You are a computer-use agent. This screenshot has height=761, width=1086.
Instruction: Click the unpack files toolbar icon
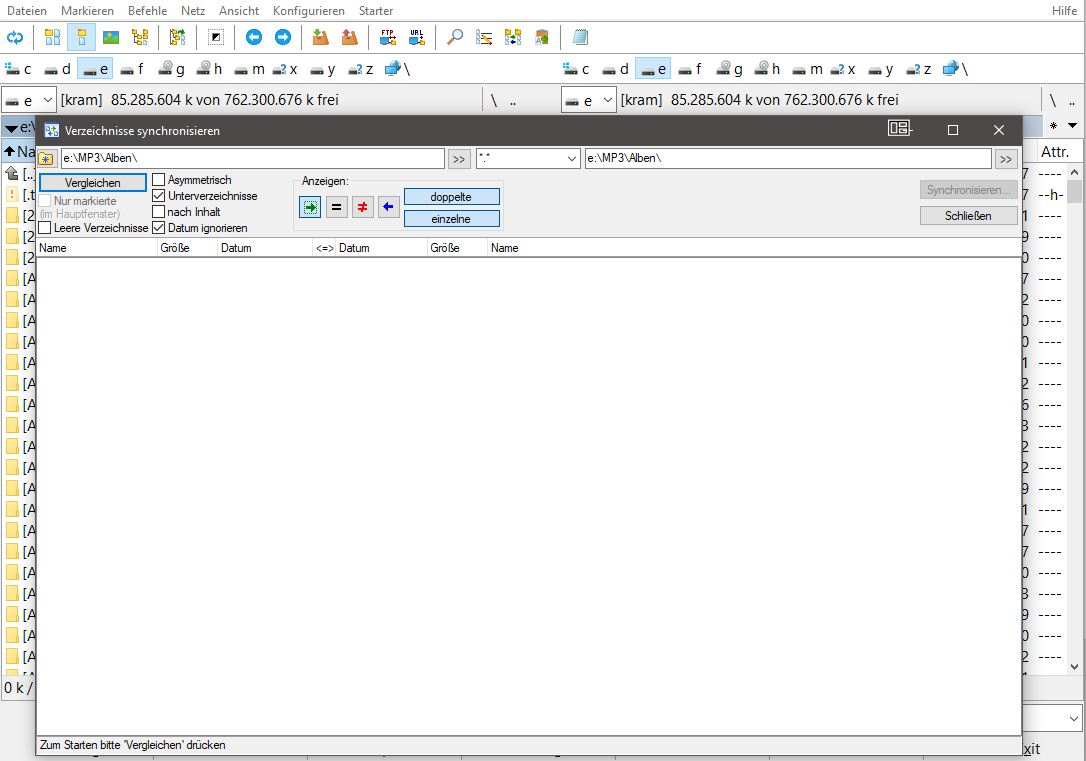coord(350,37)
